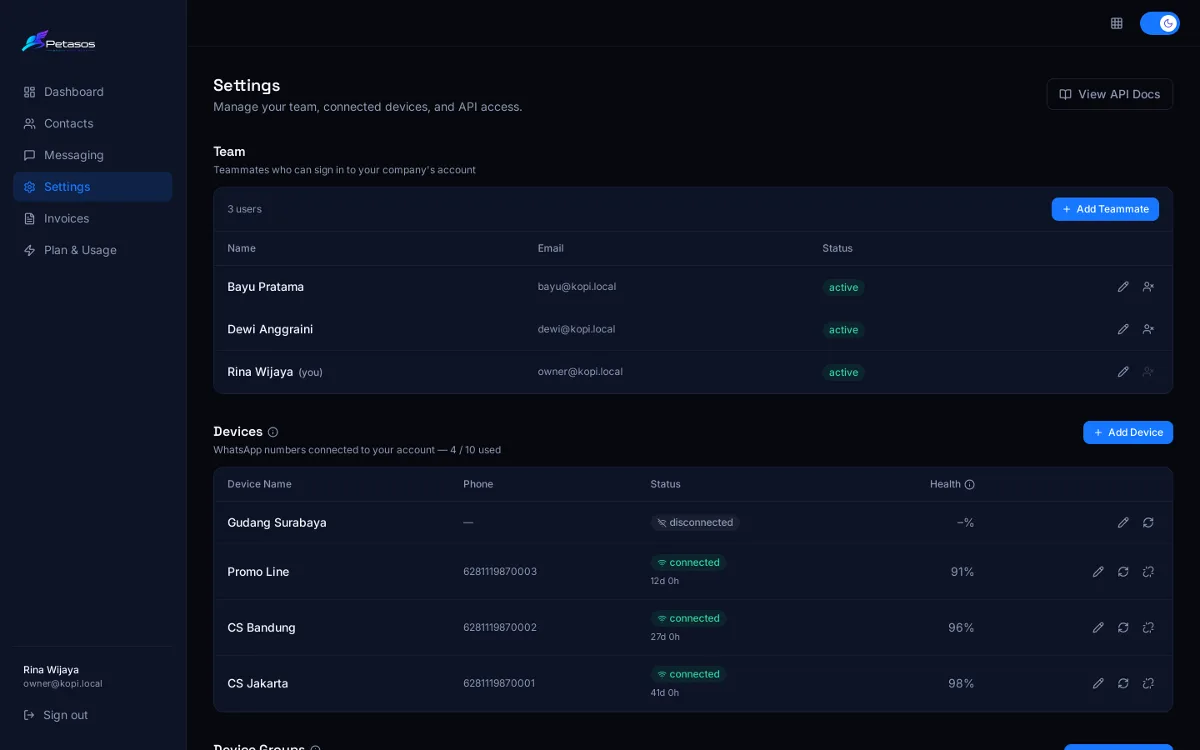Click the 3 users count label

244,209
